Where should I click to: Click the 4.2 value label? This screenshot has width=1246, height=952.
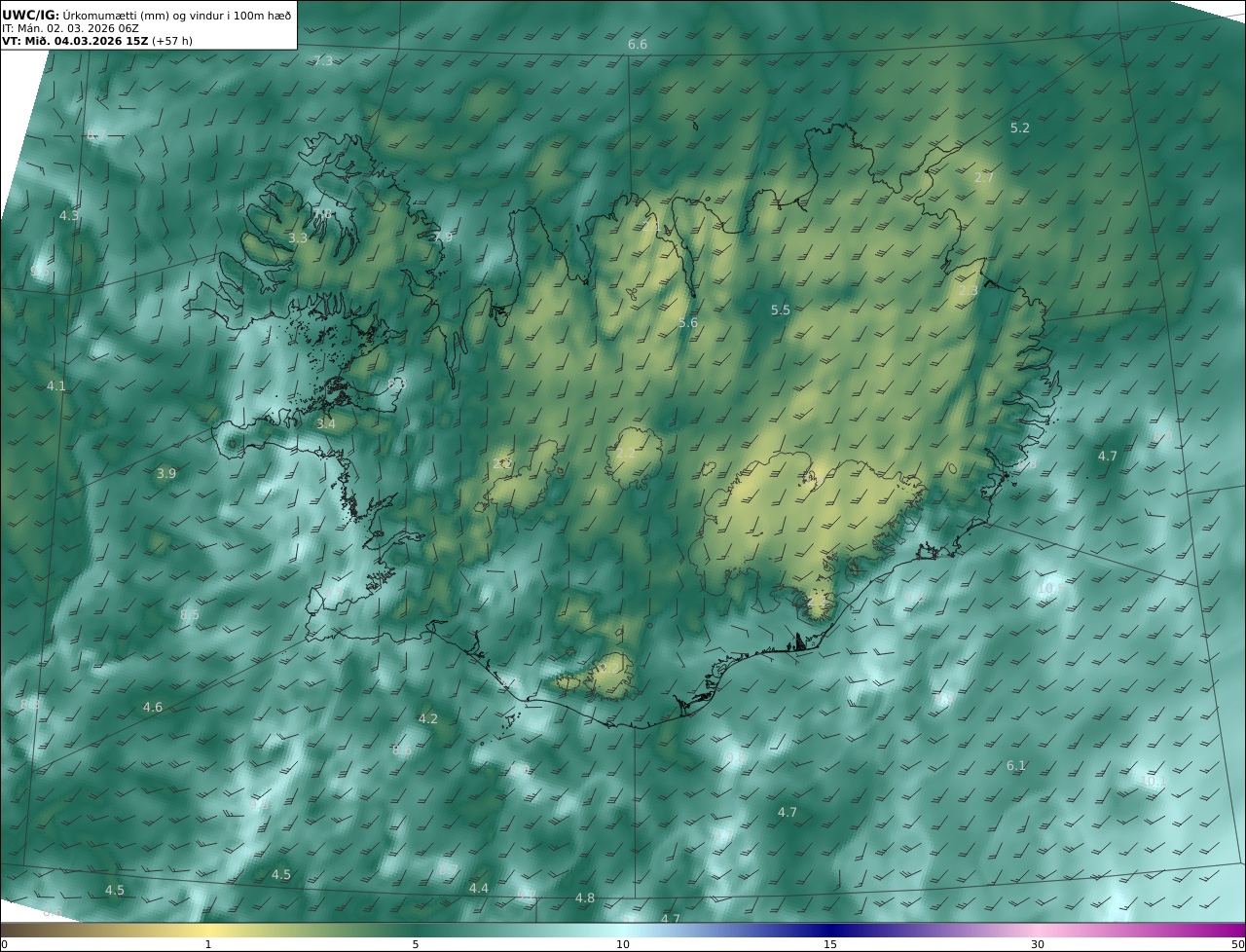coord(428,718)
